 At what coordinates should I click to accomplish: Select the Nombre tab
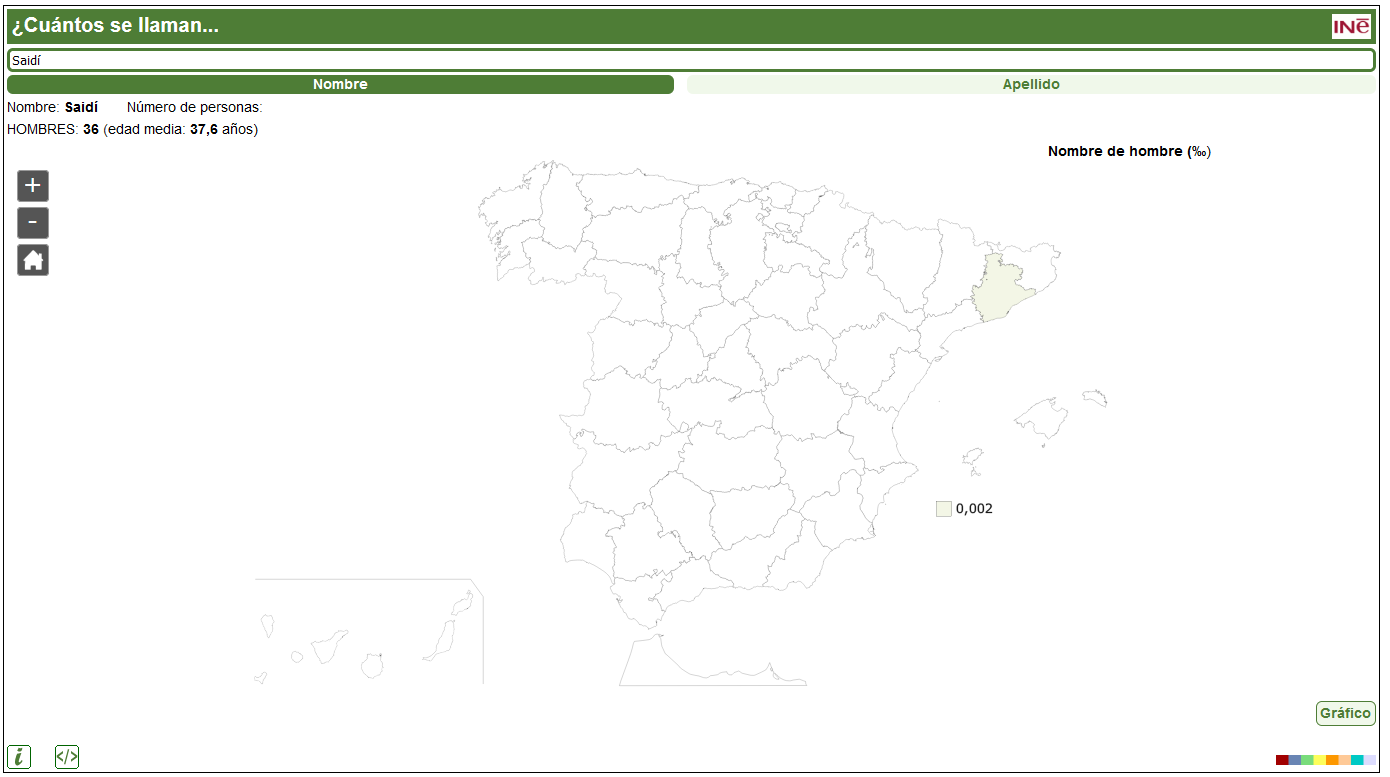tap(340, 85)
